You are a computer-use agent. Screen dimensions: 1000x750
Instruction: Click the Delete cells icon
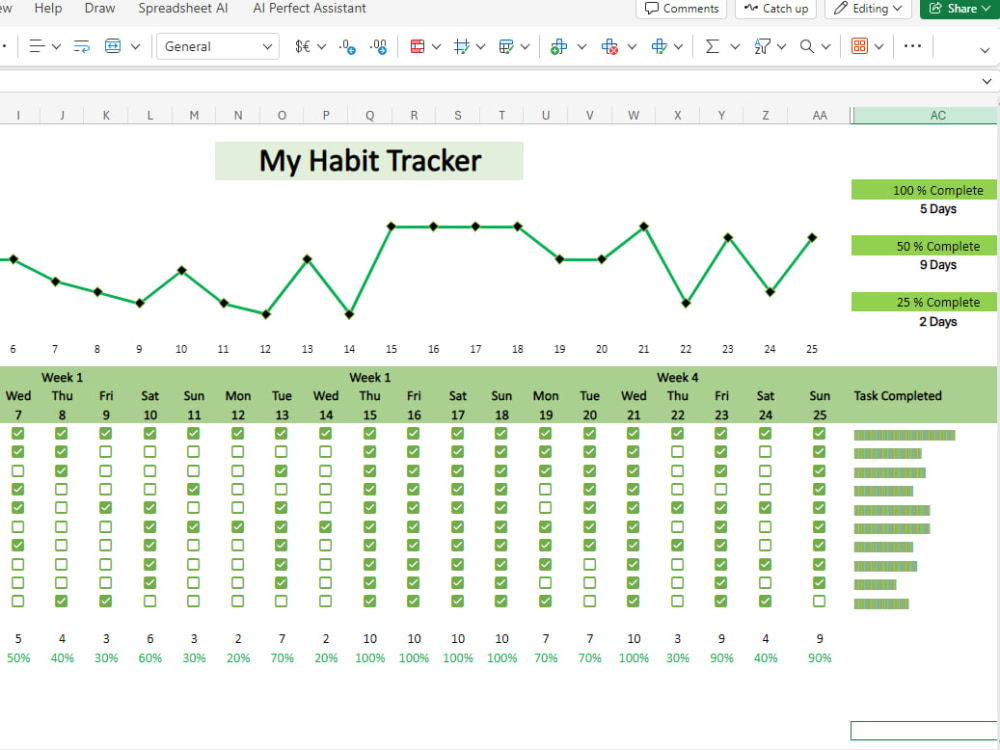point(609,47)
